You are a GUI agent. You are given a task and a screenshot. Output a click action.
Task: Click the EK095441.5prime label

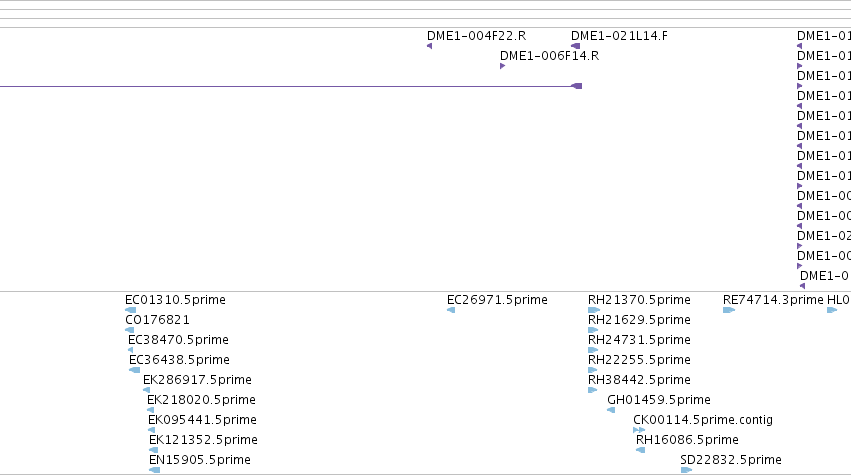pos(202,420)
